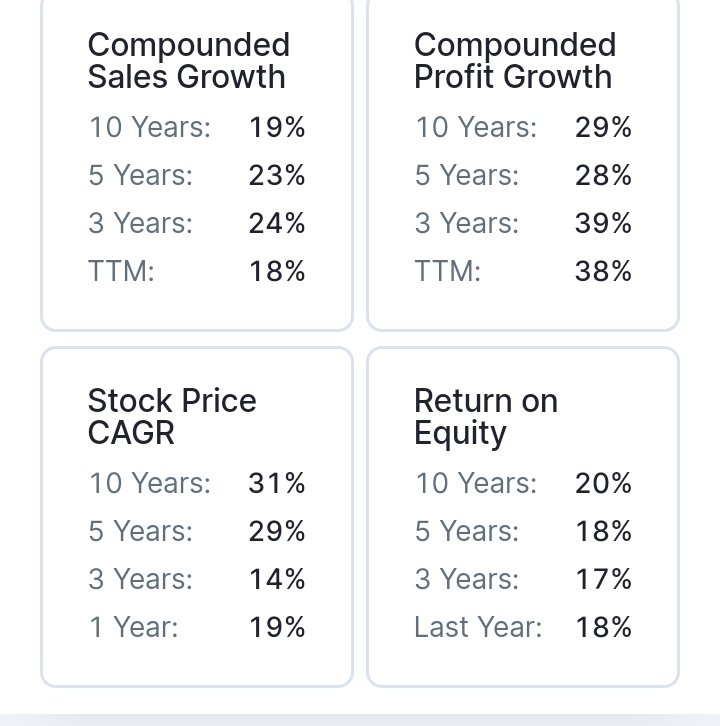
Task: Select the Return on Equity title
Action: (485, 417)
